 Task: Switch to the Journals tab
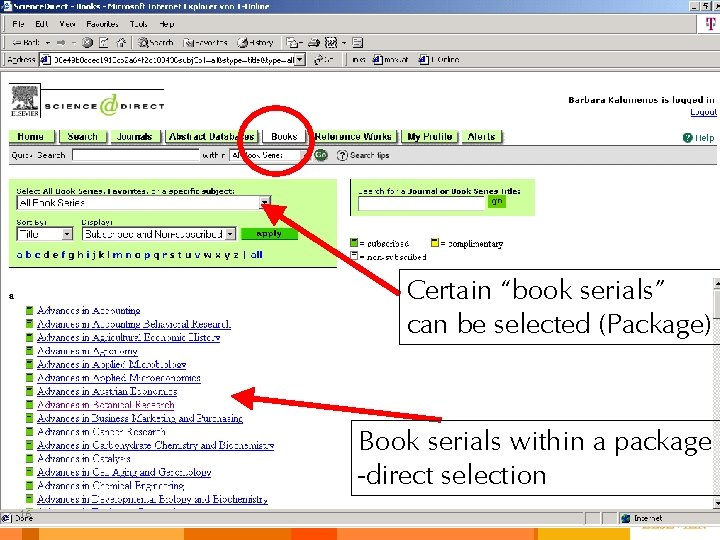click(x=135, y=136)
